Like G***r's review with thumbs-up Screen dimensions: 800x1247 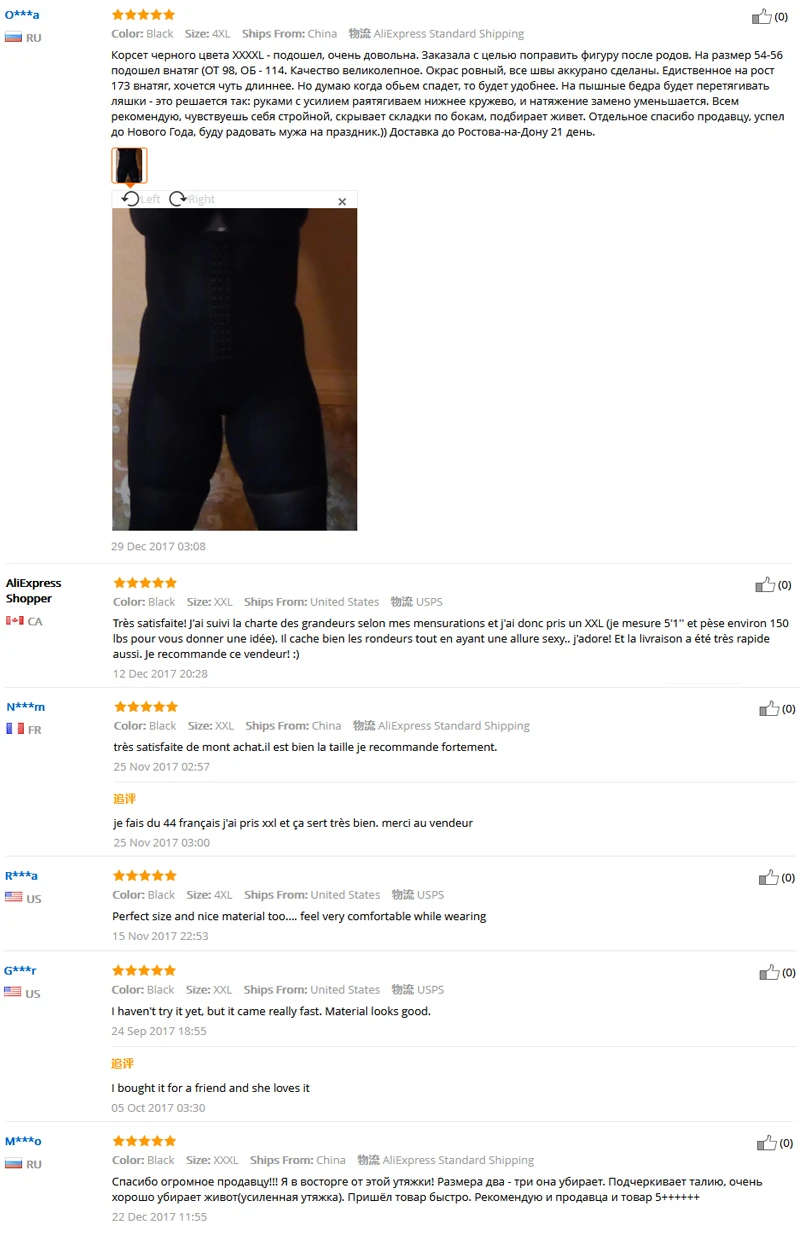(x=769, y=972)
